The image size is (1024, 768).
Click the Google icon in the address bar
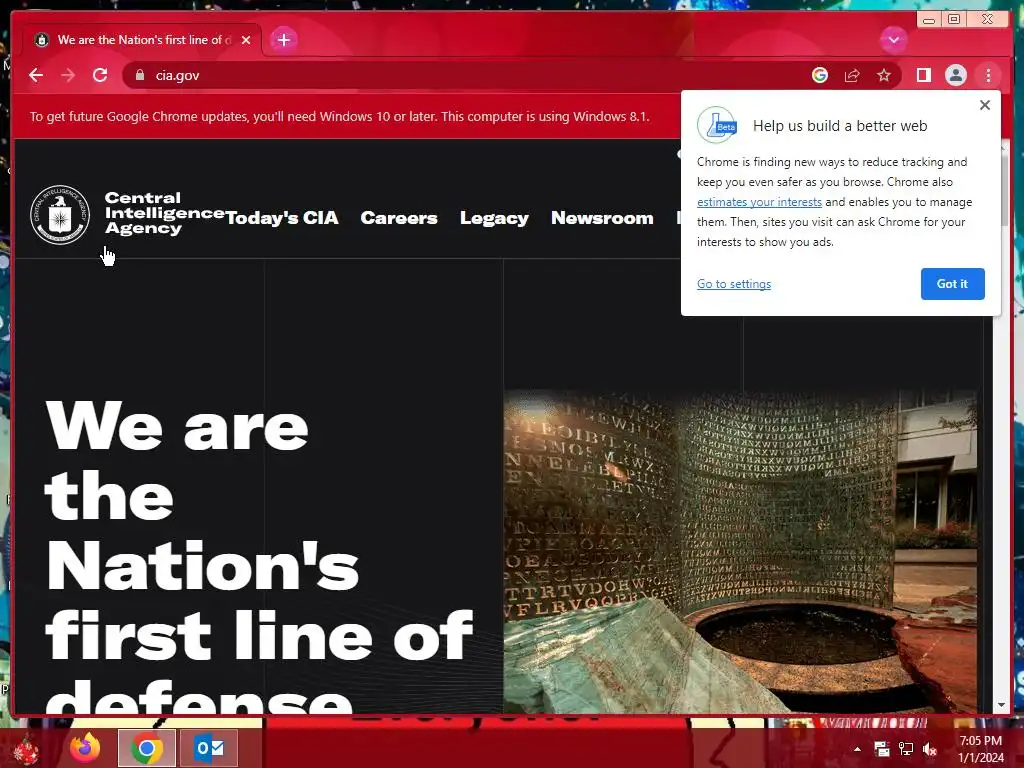point(820,75)
